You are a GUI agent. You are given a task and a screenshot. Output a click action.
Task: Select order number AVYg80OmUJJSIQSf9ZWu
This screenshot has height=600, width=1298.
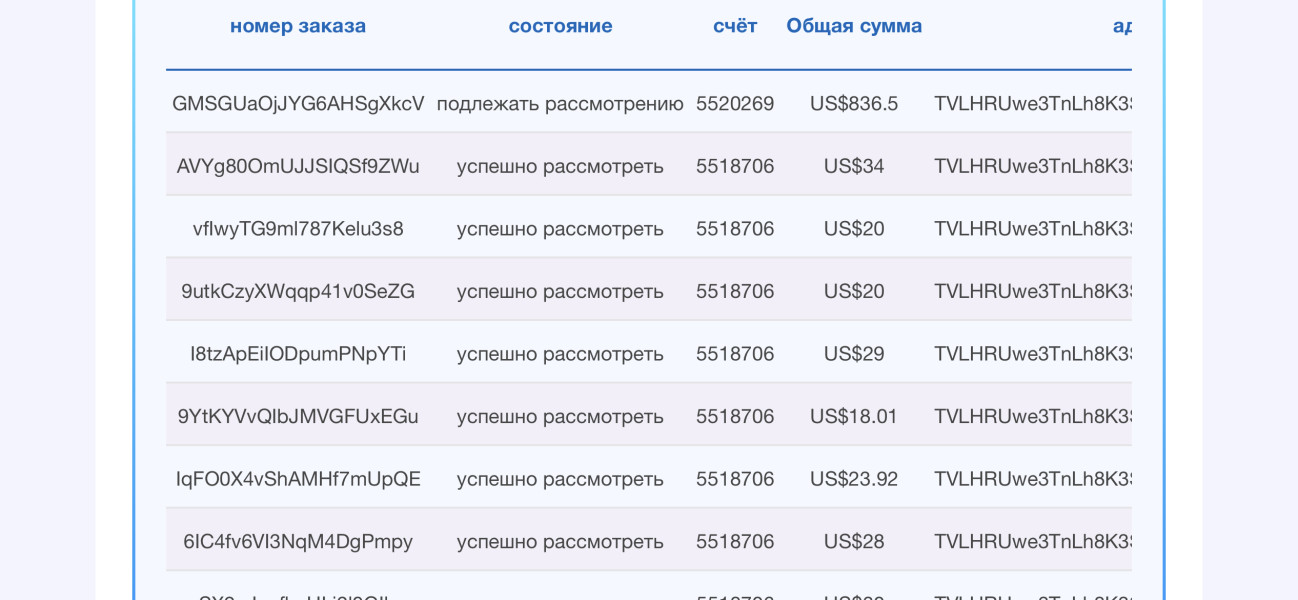pos(298,166)
